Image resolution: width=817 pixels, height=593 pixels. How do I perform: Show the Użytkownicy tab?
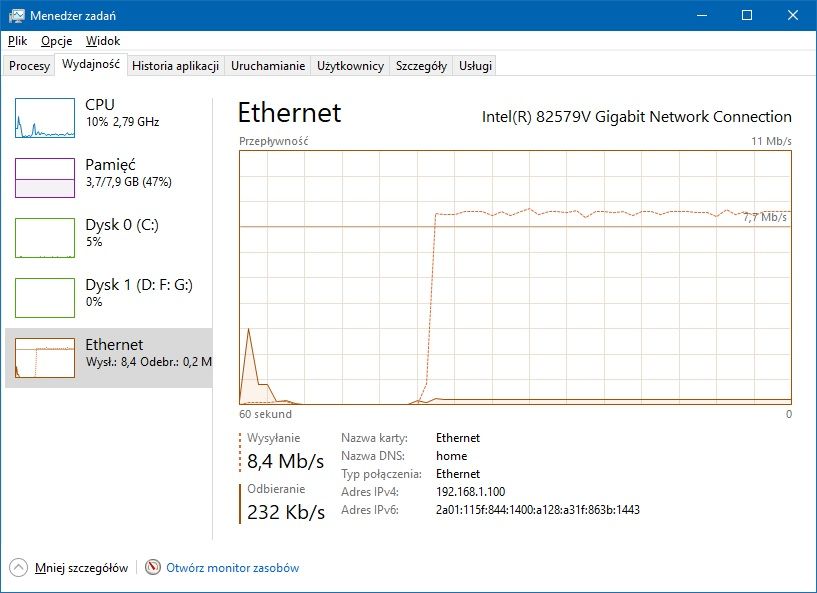point(350,66)
